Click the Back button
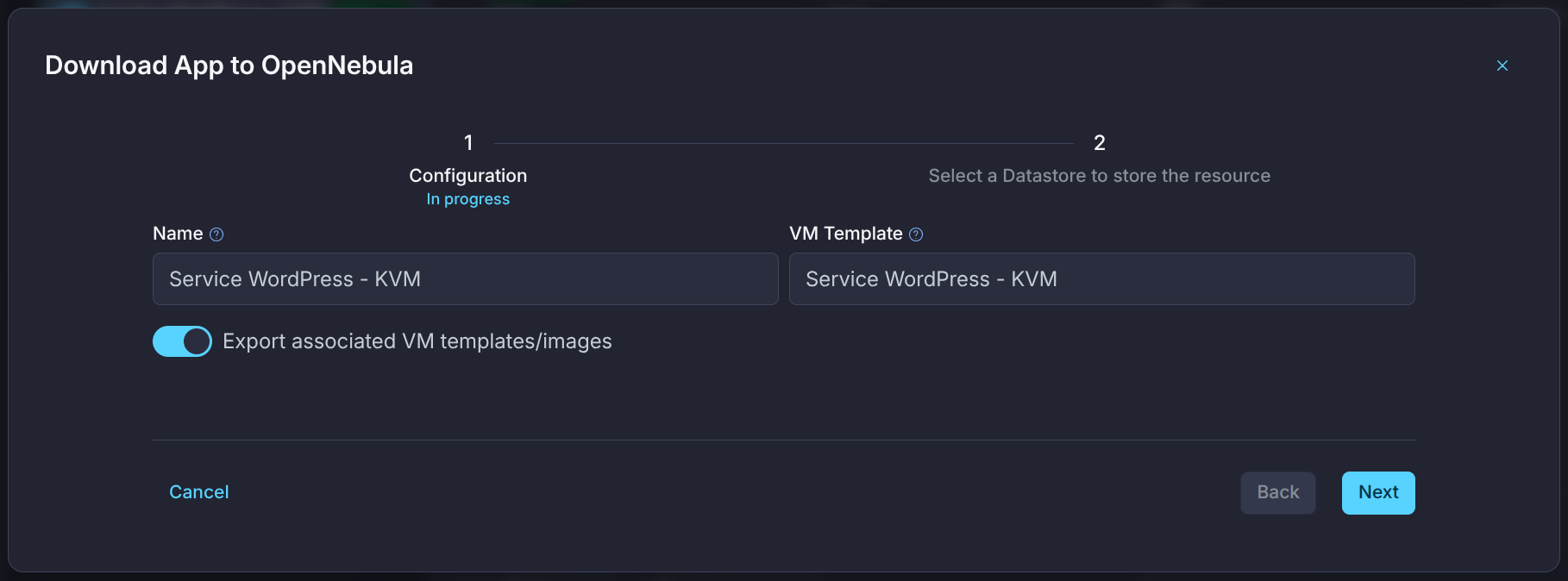The width and height of the screenshot is (1568, 581). 1278,493
